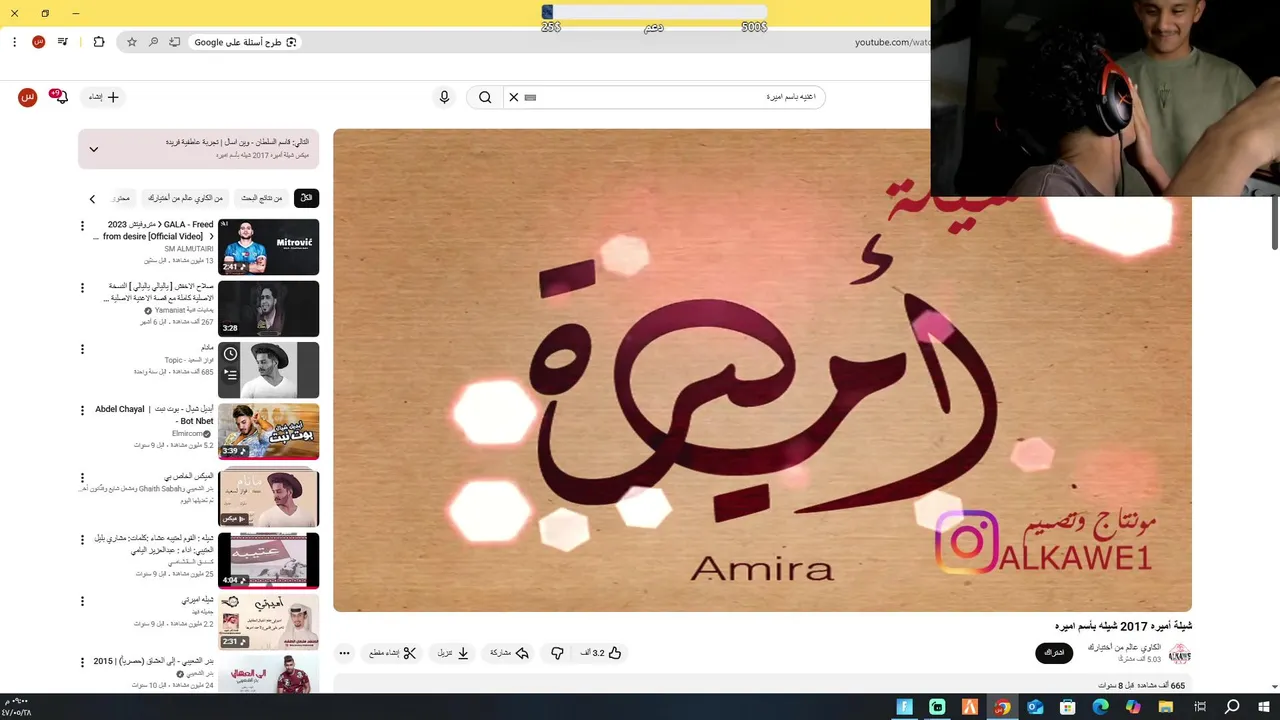Screen dimensions: 1280x720
Task: Open Microsoft Store from the taskbar
Action: tap(1068, 707)
